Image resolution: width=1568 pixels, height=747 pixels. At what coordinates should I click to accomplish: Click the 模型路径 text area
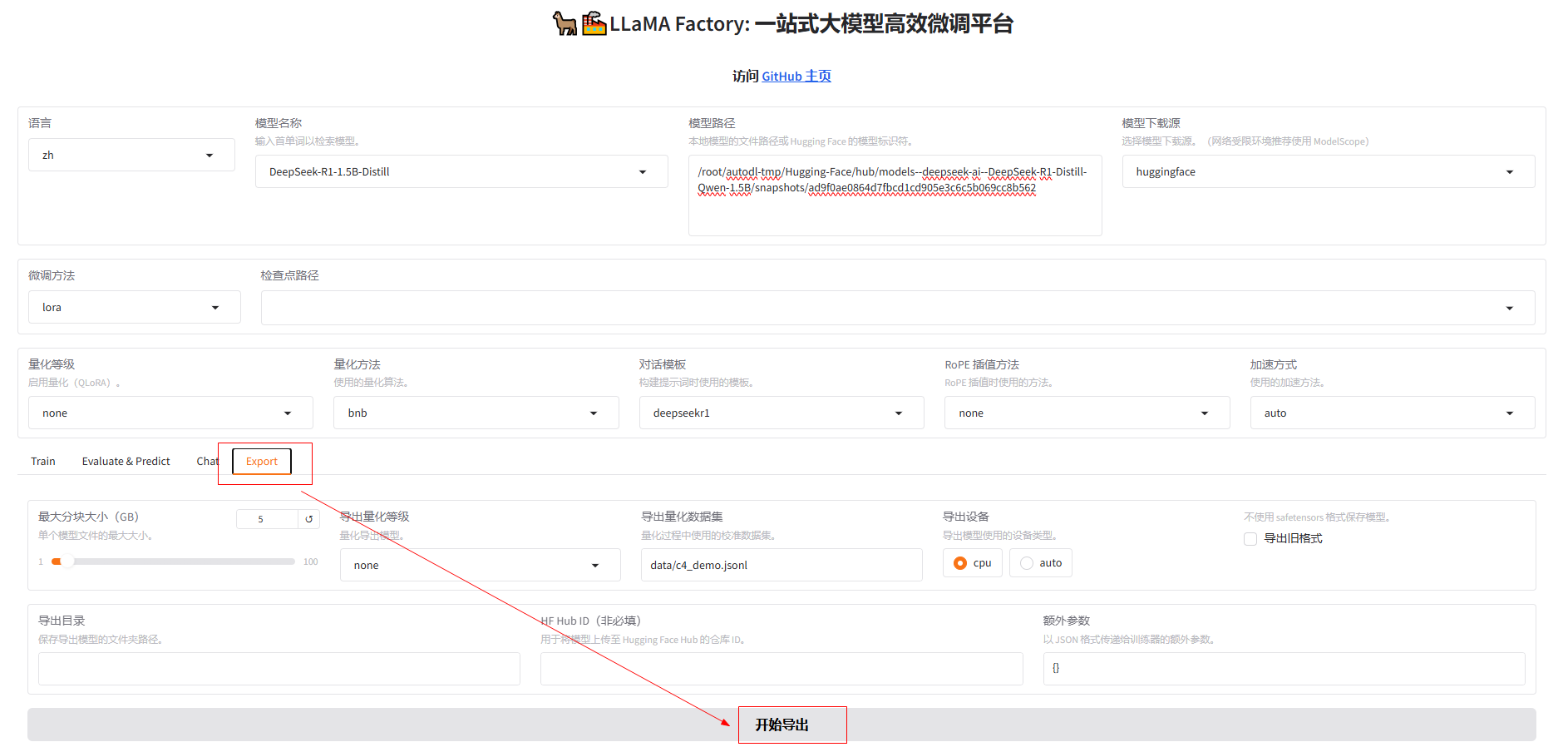(895, 195)
